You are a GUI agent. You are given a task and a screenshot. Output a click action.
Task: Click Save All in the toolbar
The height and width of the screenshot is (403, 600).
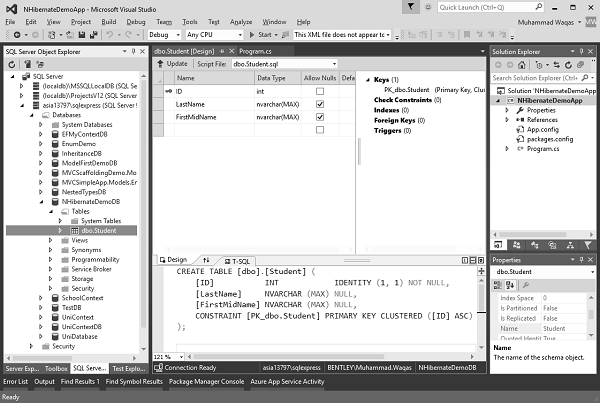click(93, 35)
